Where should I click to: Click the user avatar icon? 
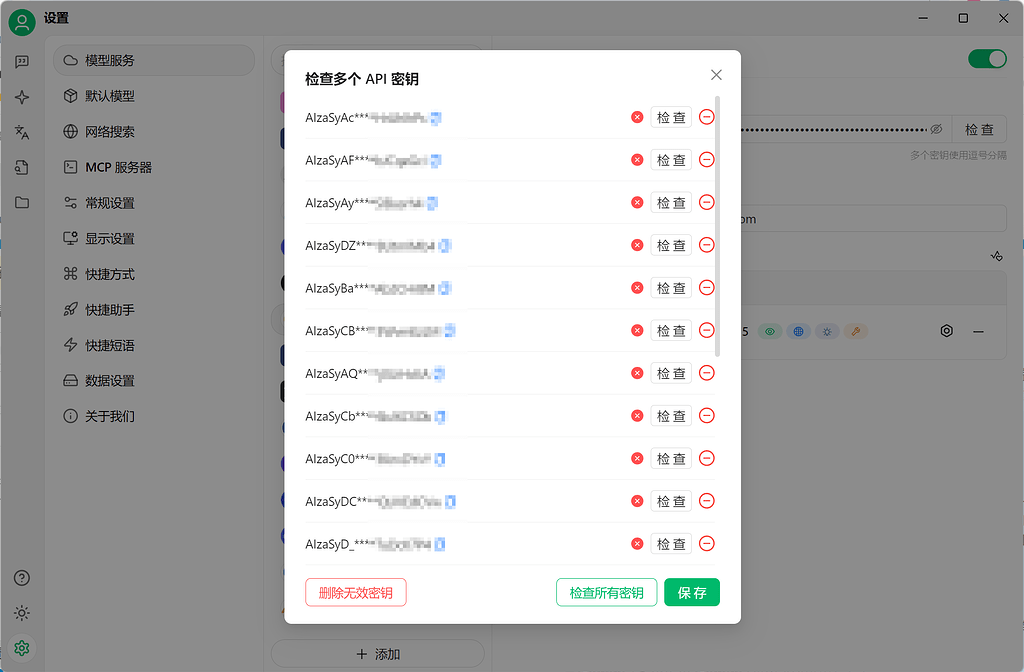pos(22,22)
